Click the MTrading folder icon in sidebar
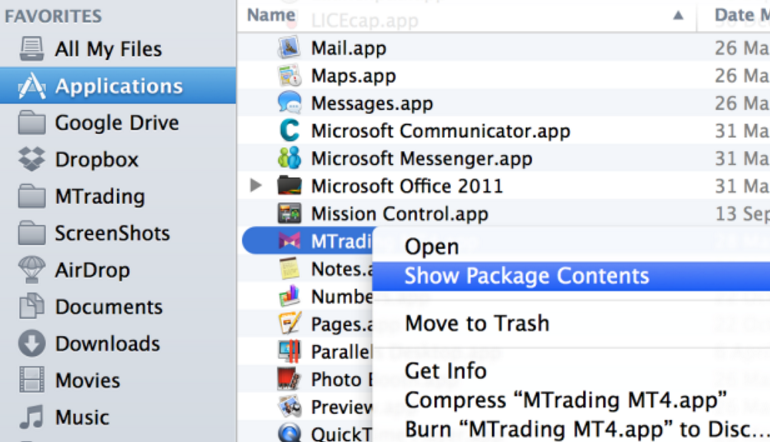Screen dimensions: 770x442 pos(32,196)
